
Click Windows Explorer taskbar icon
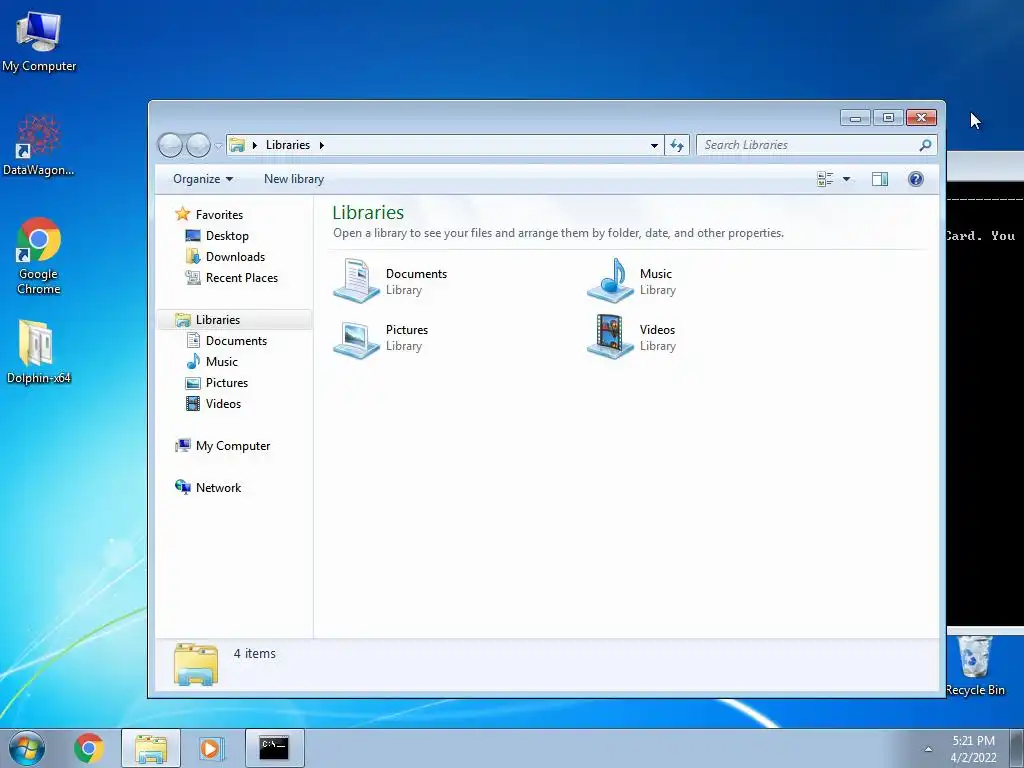click(151, 748)
